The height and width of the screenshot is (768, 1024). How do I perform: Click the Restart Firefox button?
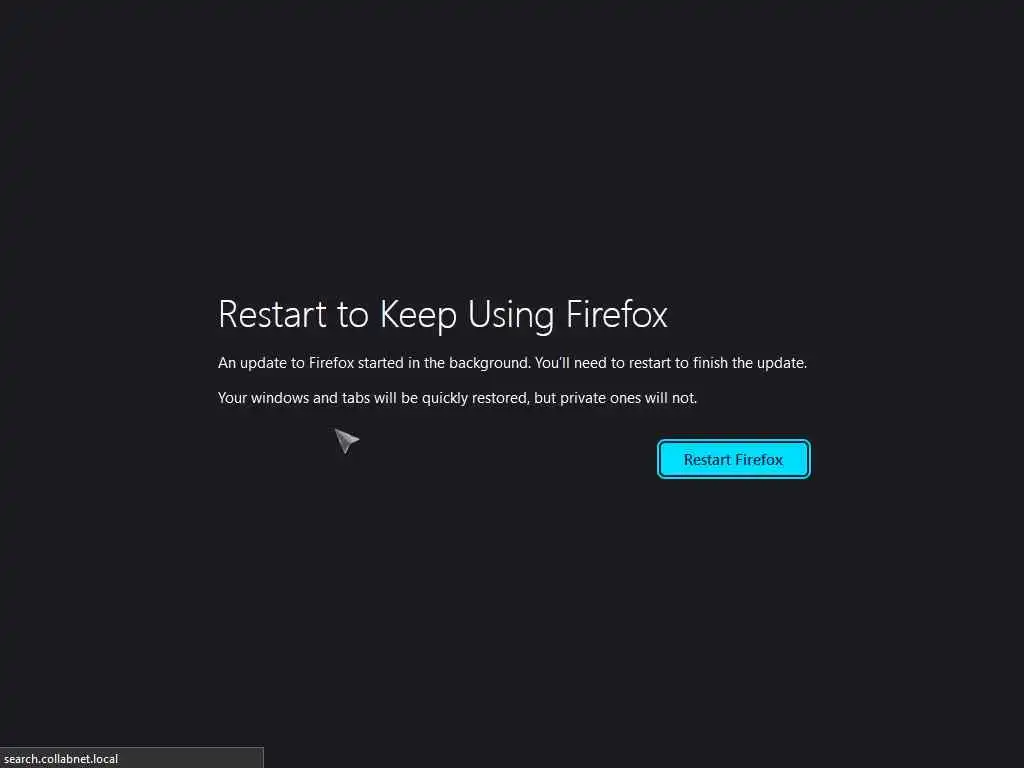click(x=733, y=459)
